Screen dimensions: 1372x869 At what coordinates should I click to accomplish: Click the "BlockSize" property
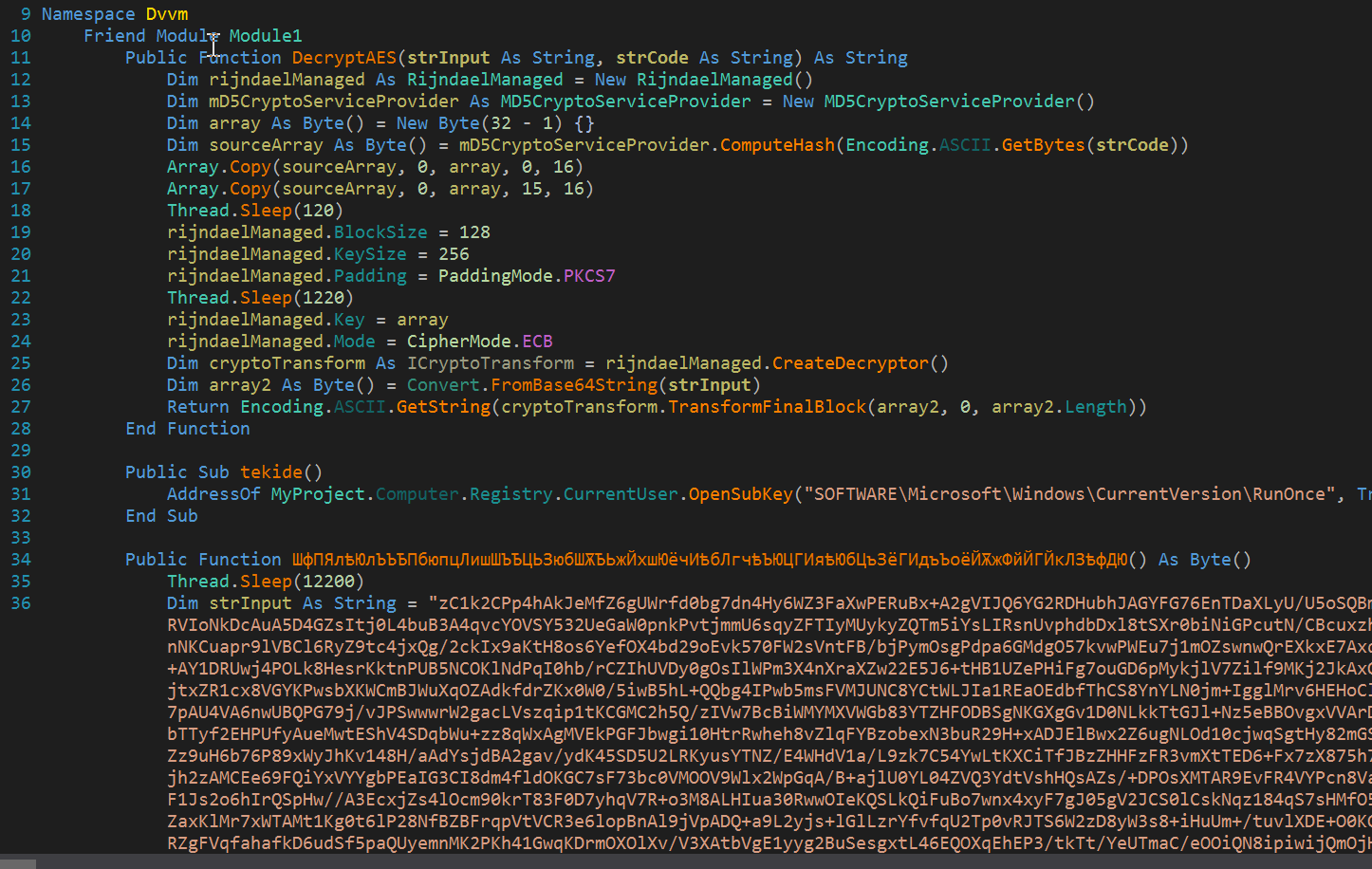click(380, 232)
